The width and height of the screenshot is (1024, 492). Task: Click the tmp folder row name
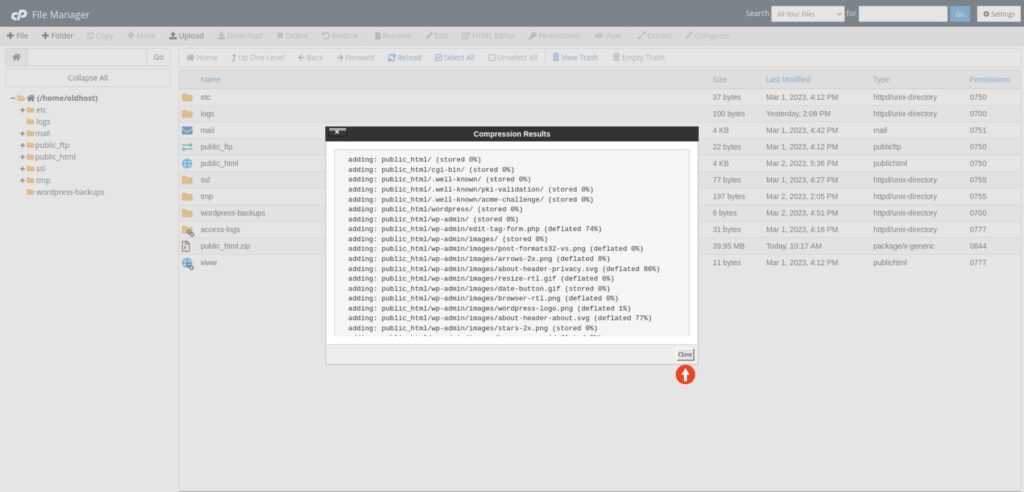(x=206, y=197)
